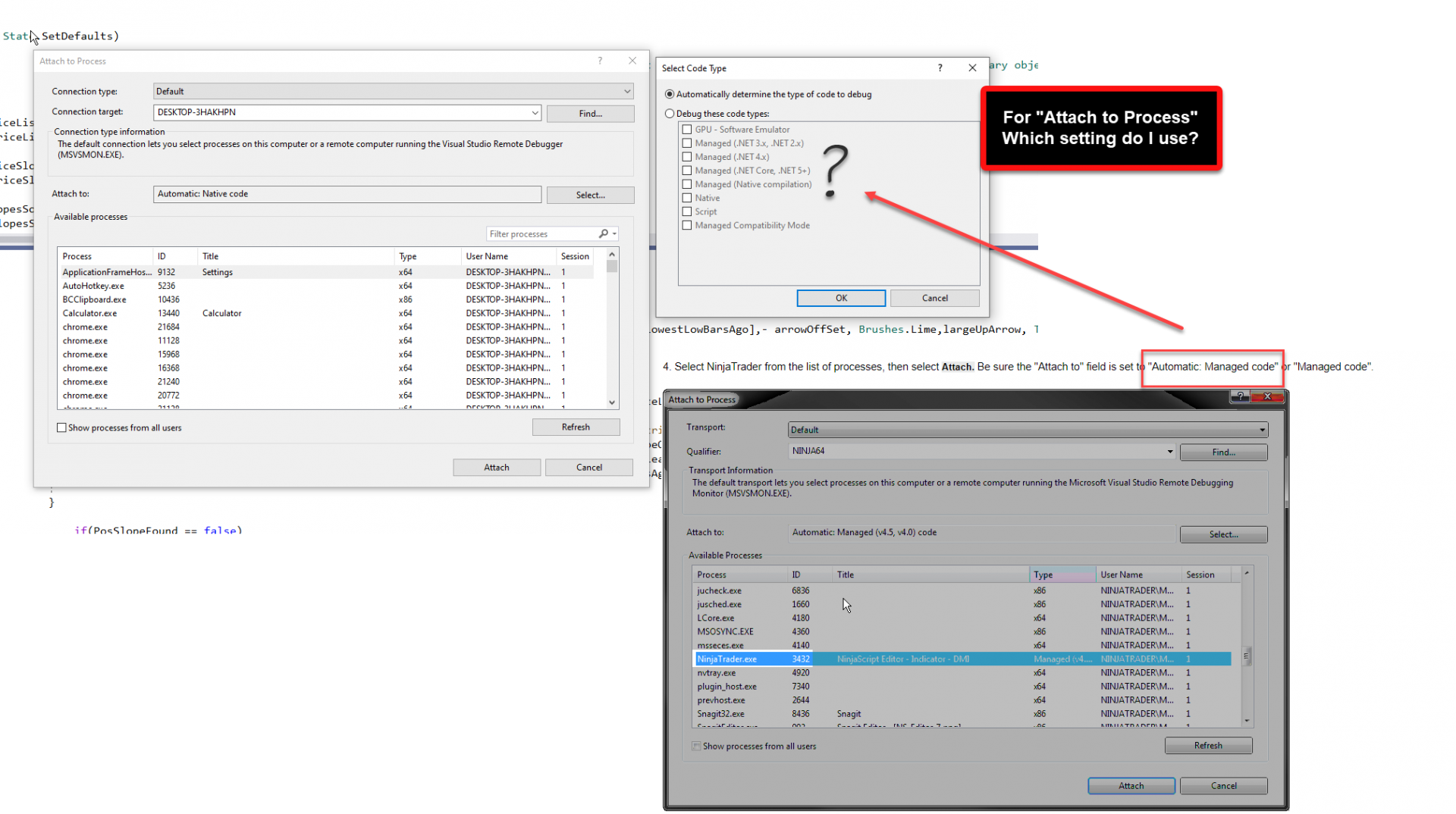The height and width of the screenshot is (814, 1456).
Task: Click scroll-down arrow of DESKTOP-3HAKHPN process list
Action: click(x=612, y=402)
